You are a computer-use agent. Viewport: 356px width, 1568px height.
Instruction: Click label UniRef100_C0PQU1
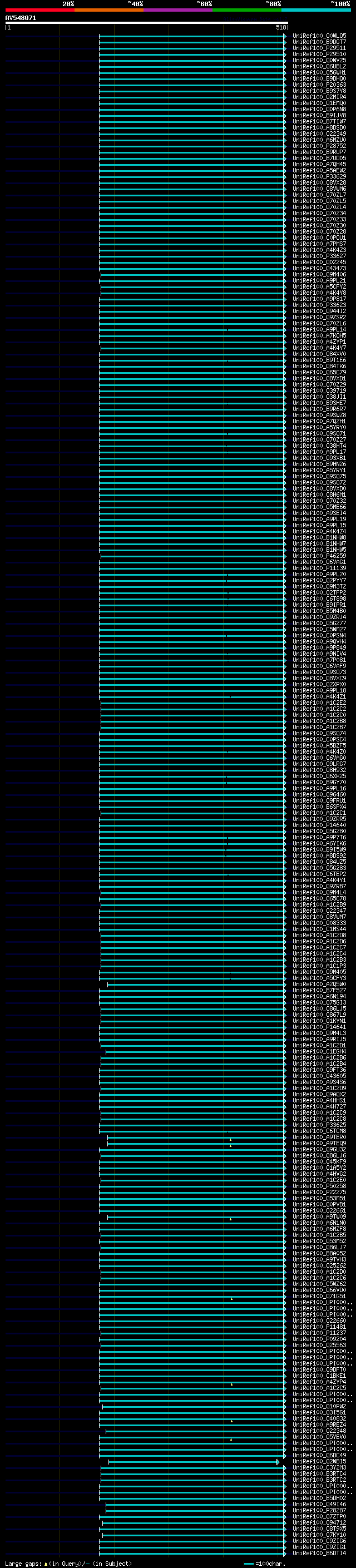pos(319,238)
